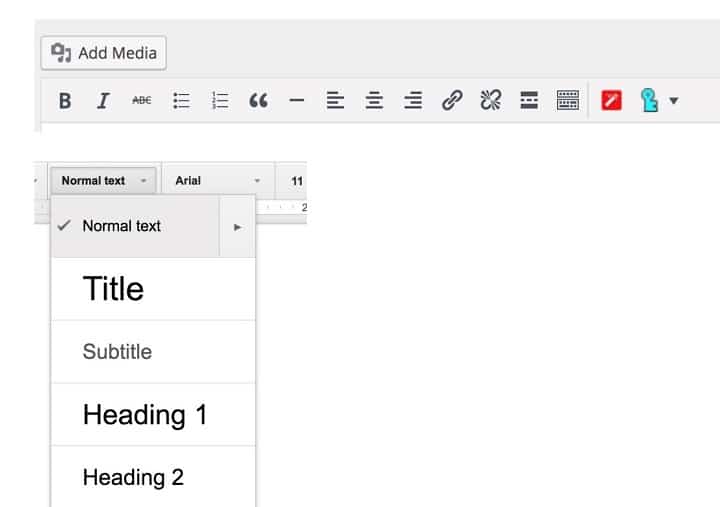This screenshot has width=720, height=507.
Task: Apply blockquote formatting
Action: tap(258, 100)
